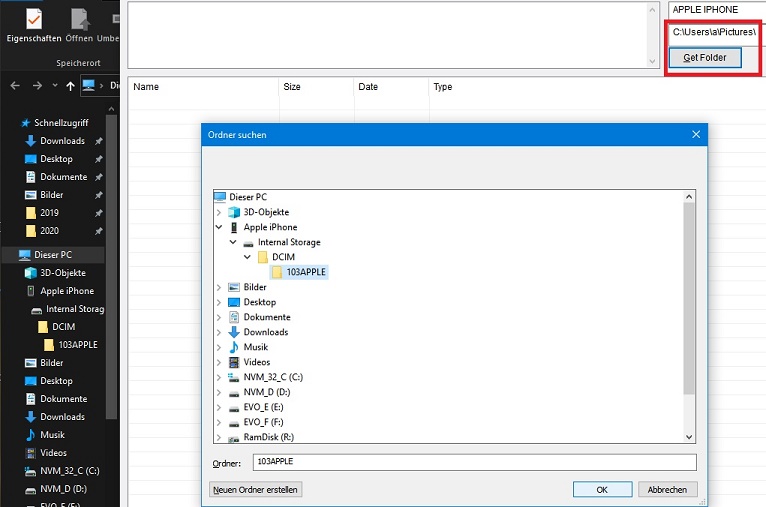This screenshot has height=507, width=766.
Task: Click dialog tree scrollbar up arrow
Action: [689, 197]
